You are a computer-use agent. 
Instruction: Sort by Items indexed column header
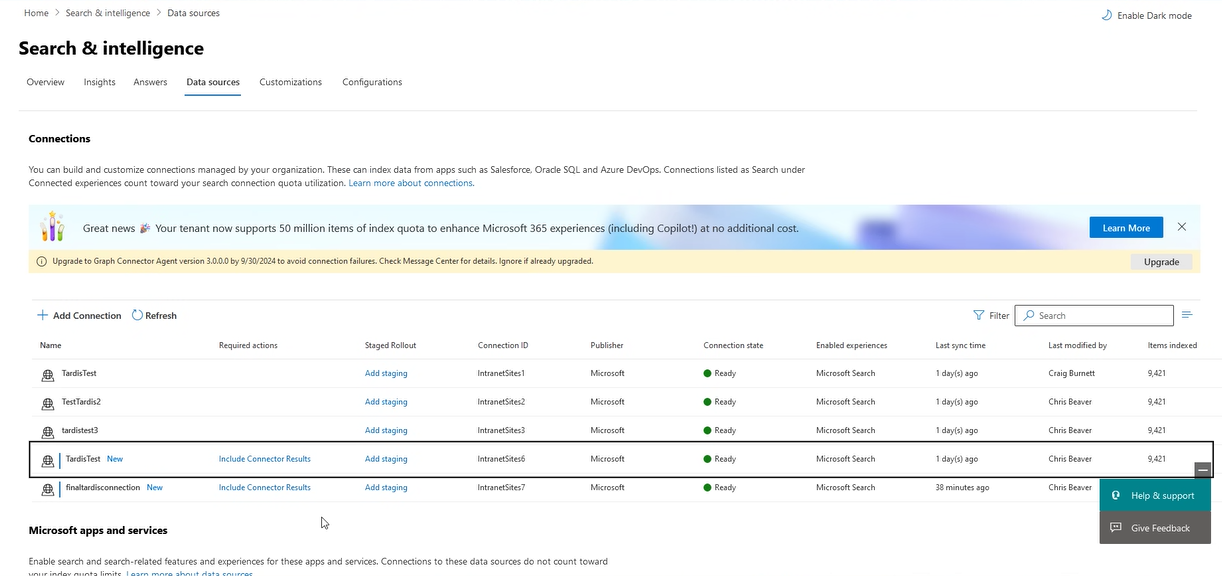pos(1172,345)
